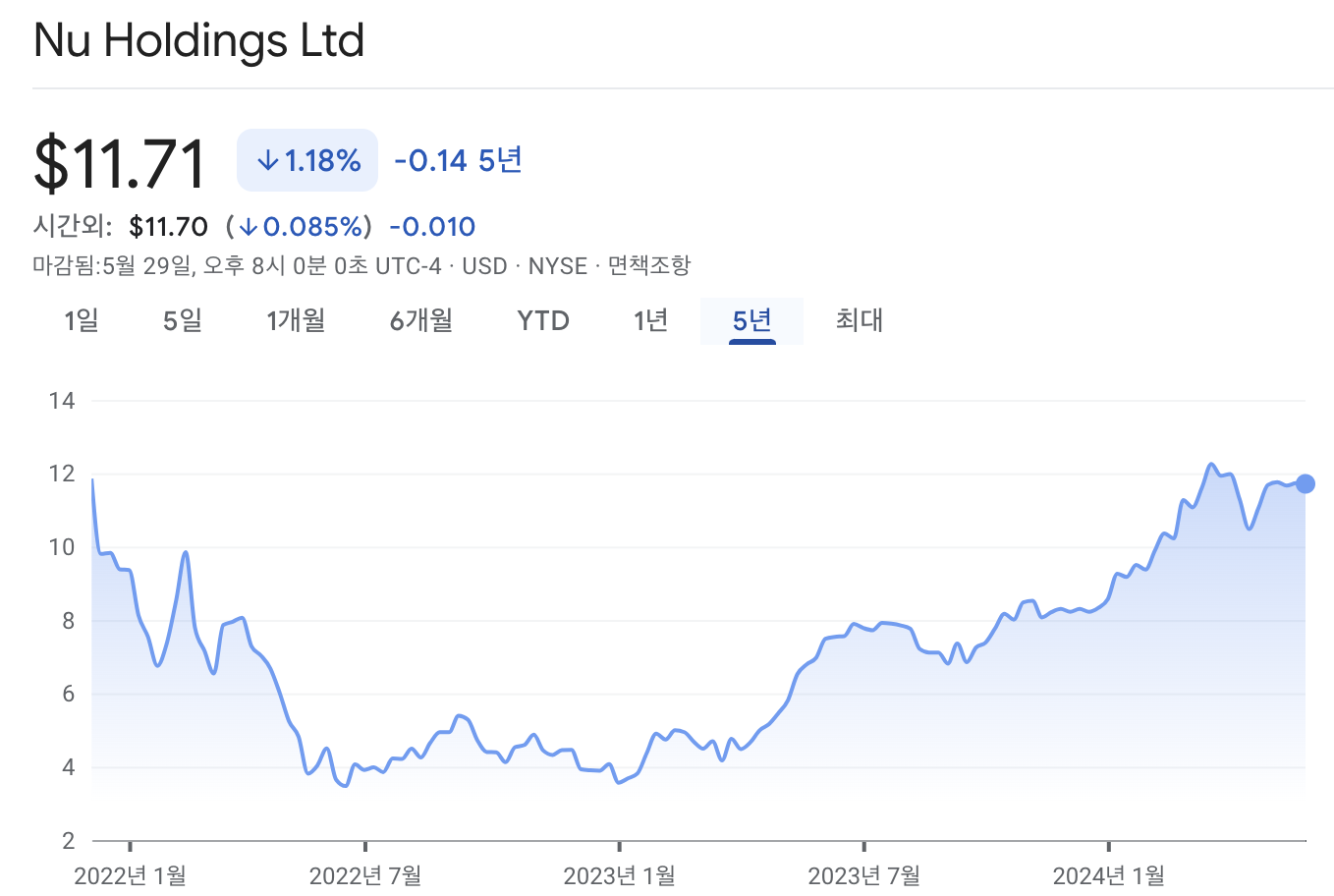1334x896 pixels.
Task: Switch chart to 1개월 range
Action: (296, 320)
